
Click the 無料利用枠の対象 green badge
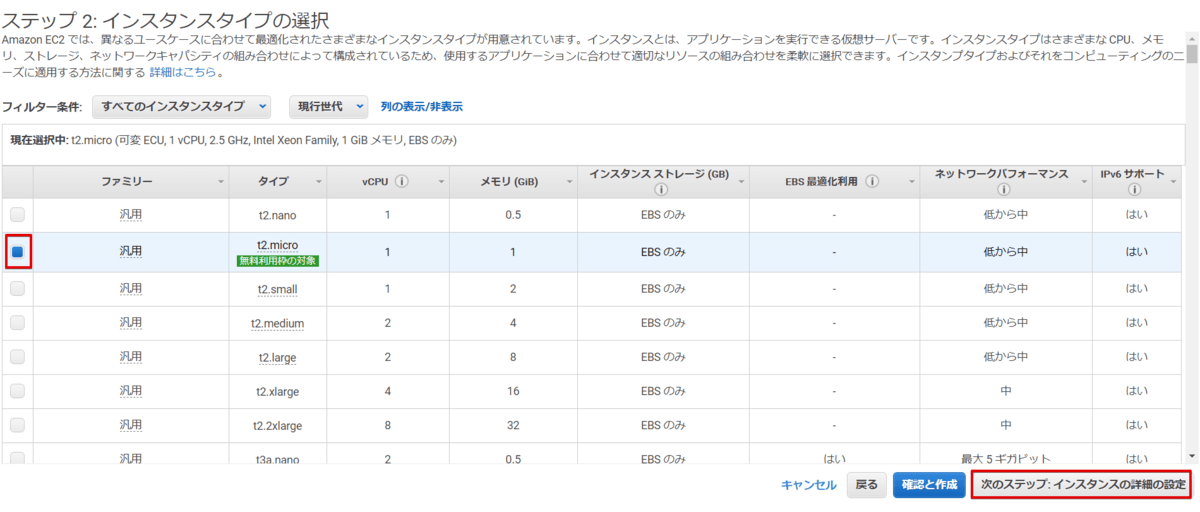pyautogui.click(x=278, y=260)
